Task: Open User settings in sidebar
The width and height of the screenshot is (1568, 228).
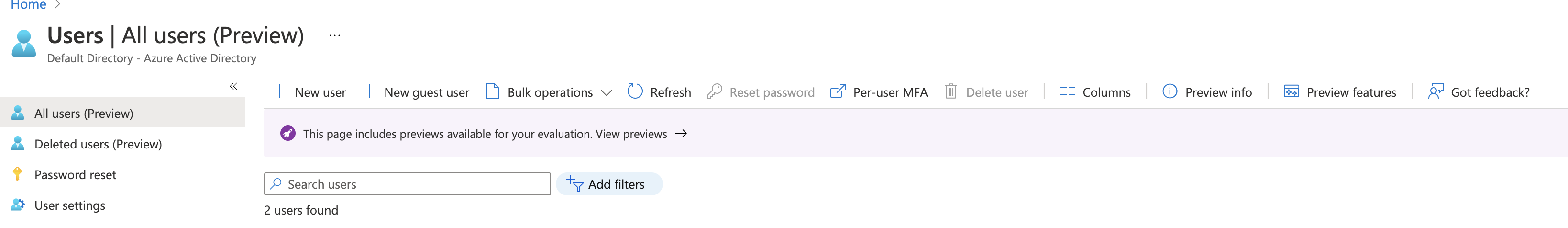Action: point(70,205)
